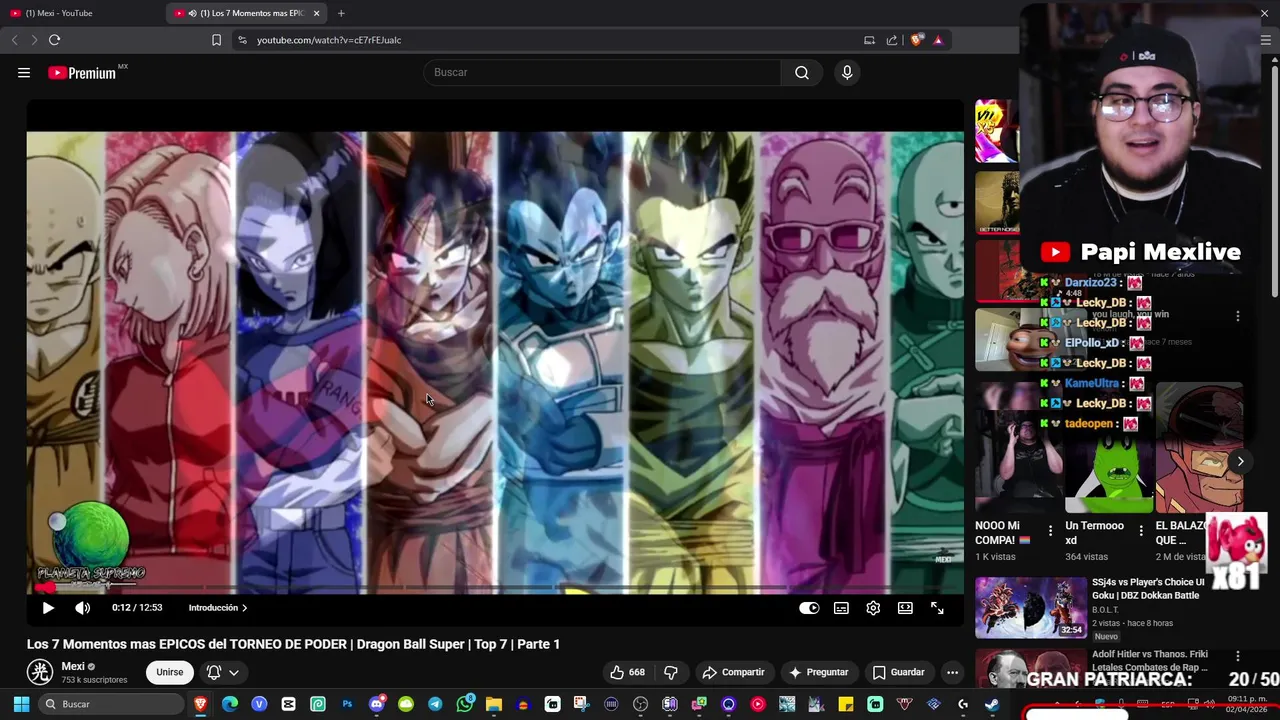Go back in browser history
The height and width of the screenshot is (720, 1280).
14,40
